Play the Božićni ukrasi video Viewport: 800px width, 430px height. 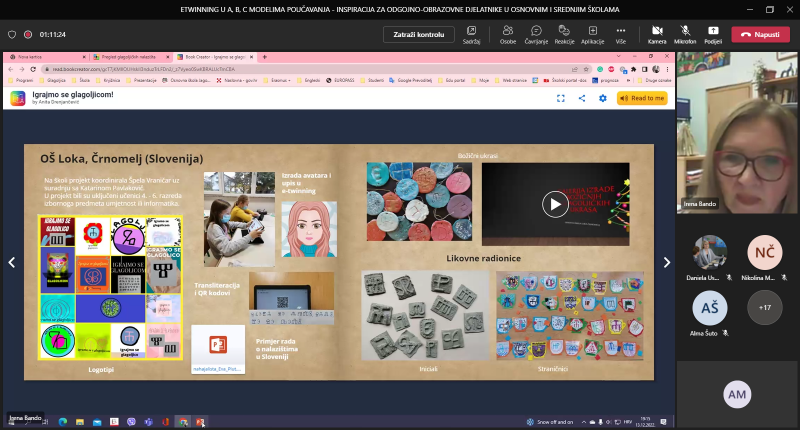point(555,204)
